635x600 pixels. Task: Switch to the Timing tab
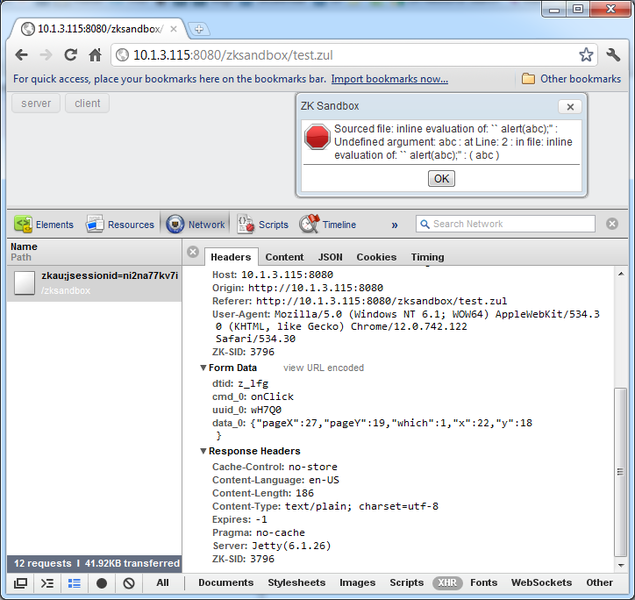click(x=428, y=257)
